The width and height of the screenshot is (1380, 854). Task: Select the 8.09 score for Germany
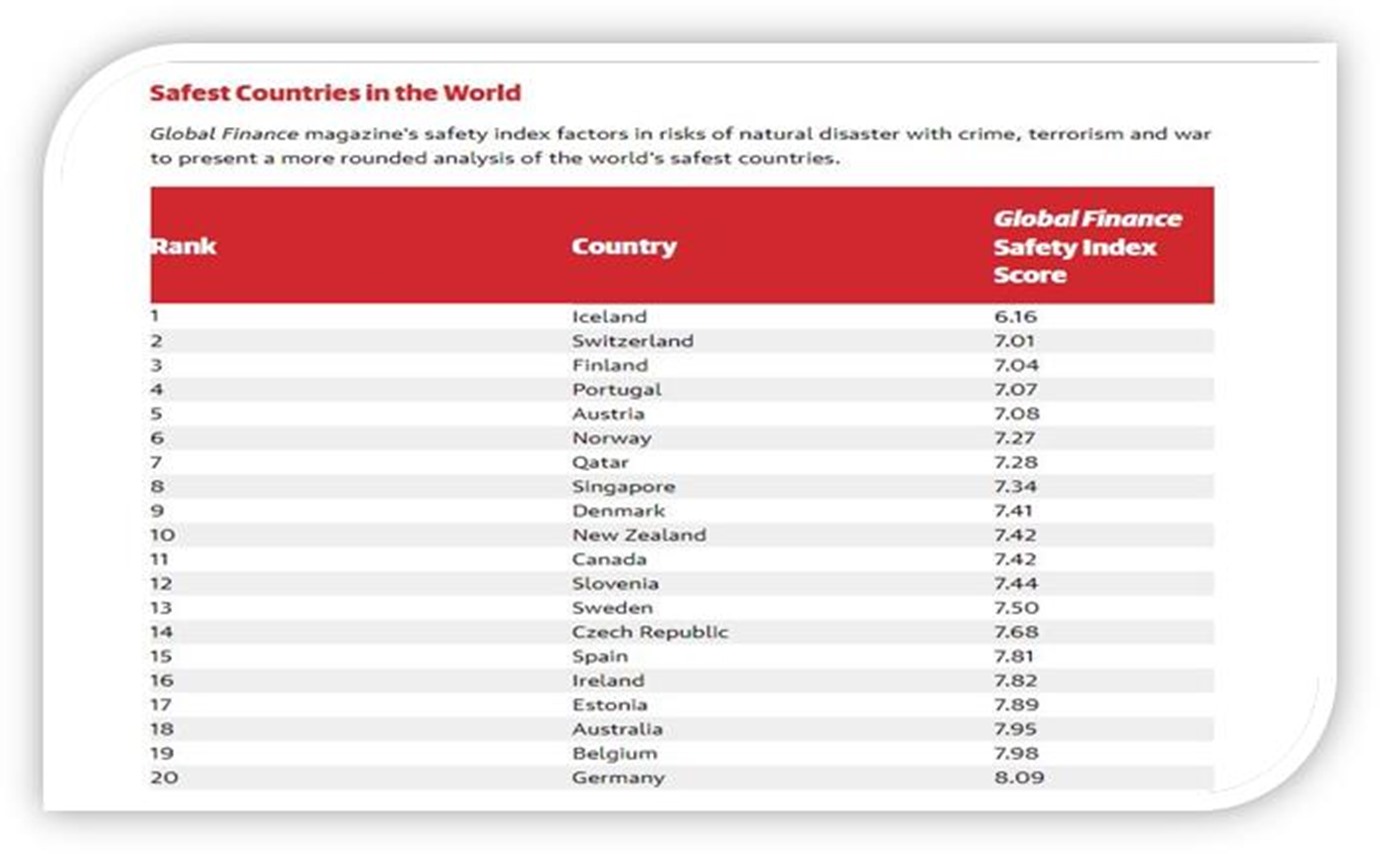1018,778
